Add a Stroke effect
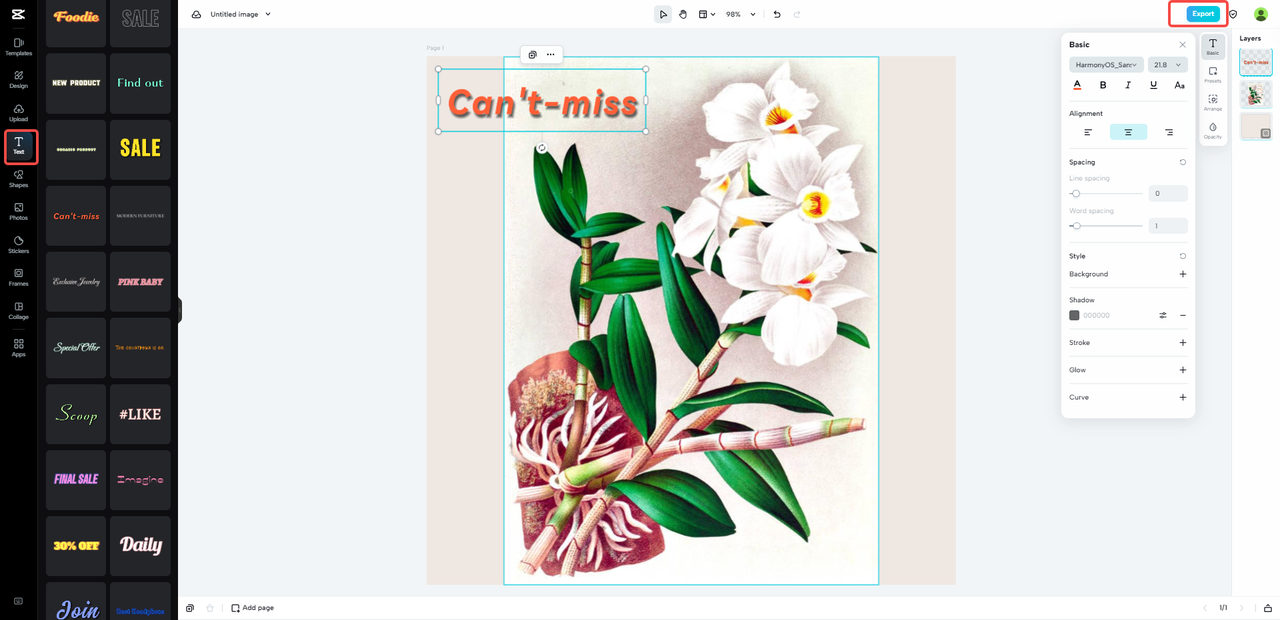This screenshot has width=1280, height=620. 1183,343
